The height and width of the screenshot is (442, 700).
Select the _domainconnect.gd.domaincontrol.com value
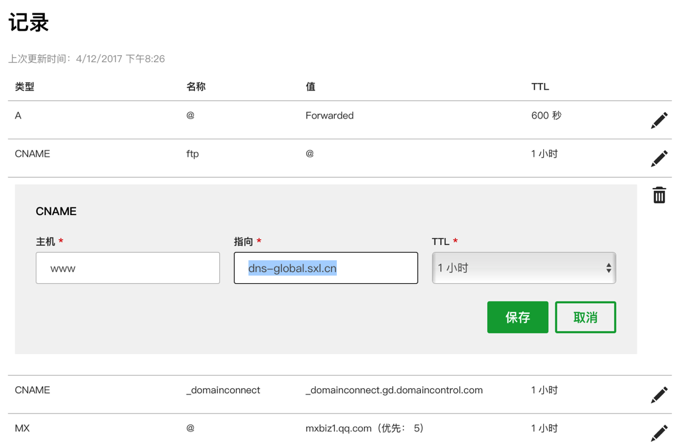394,390
